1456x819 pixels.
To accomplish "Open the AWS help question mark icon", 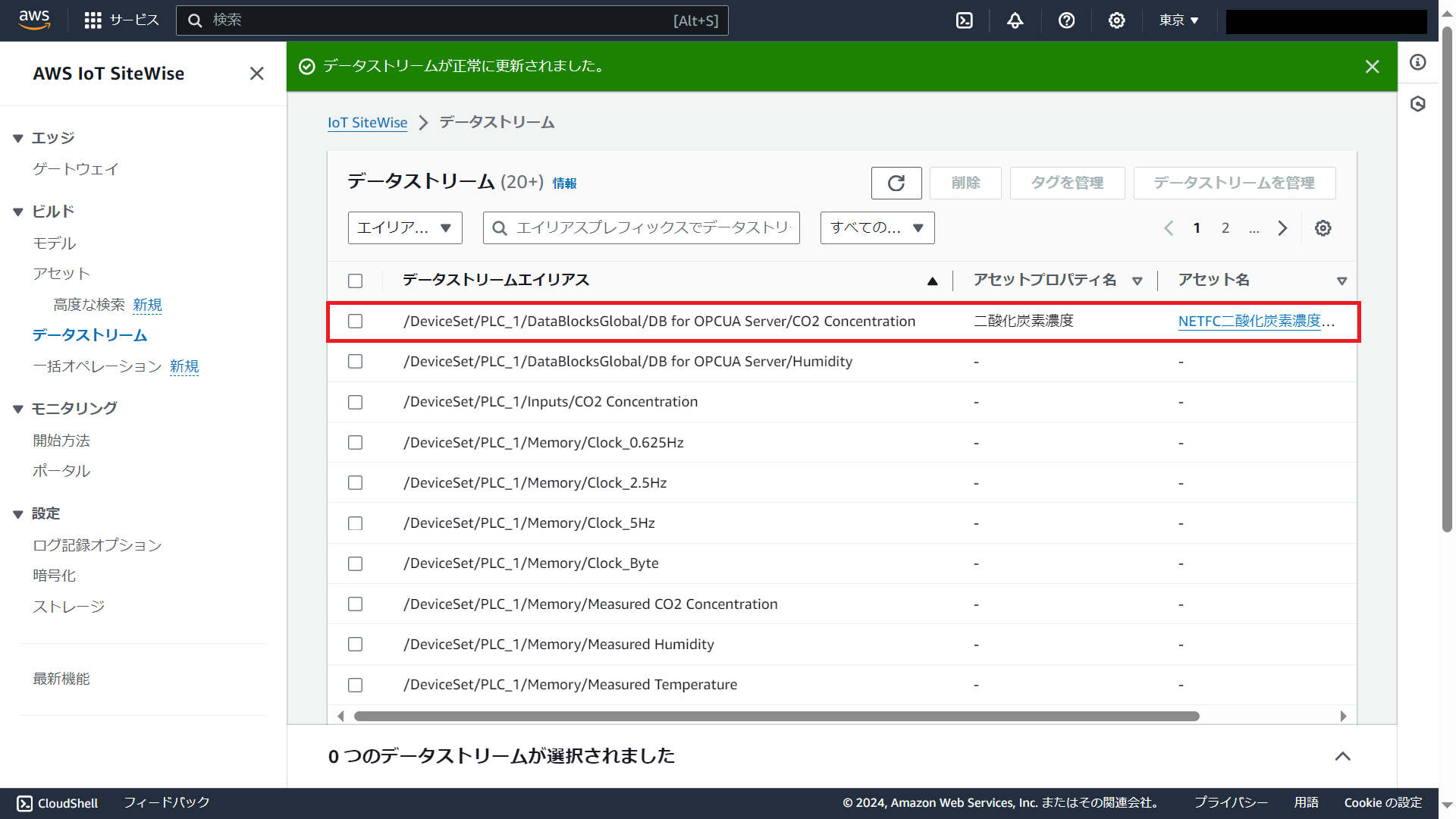I will [1067, 20].
